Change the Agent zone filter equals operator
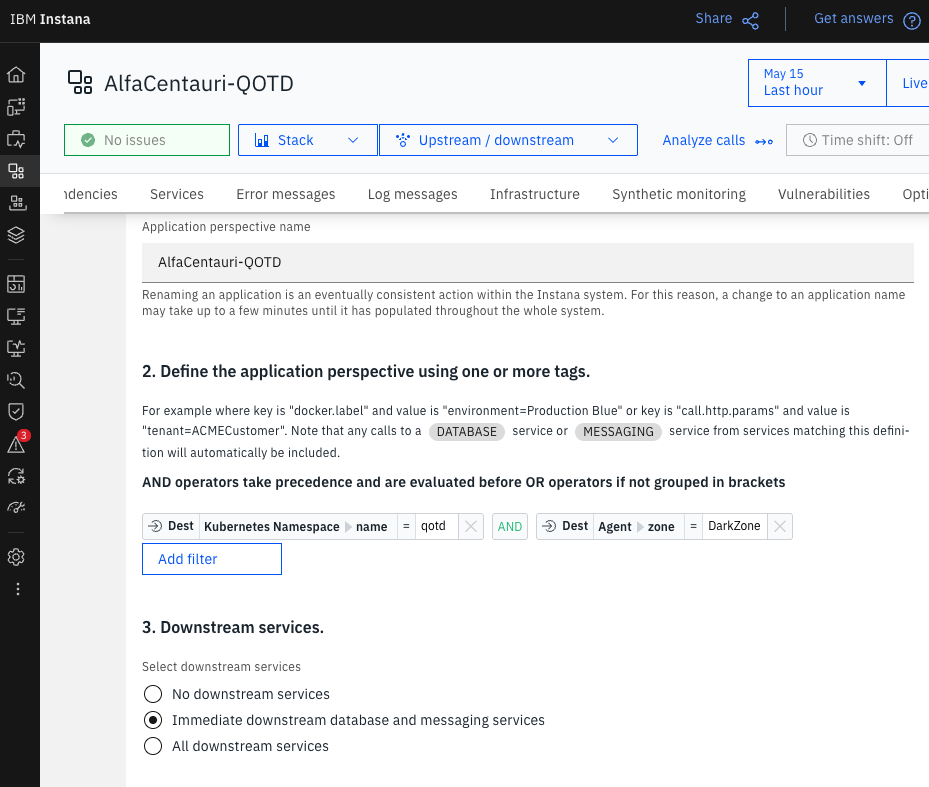 [x=693, y=526]
